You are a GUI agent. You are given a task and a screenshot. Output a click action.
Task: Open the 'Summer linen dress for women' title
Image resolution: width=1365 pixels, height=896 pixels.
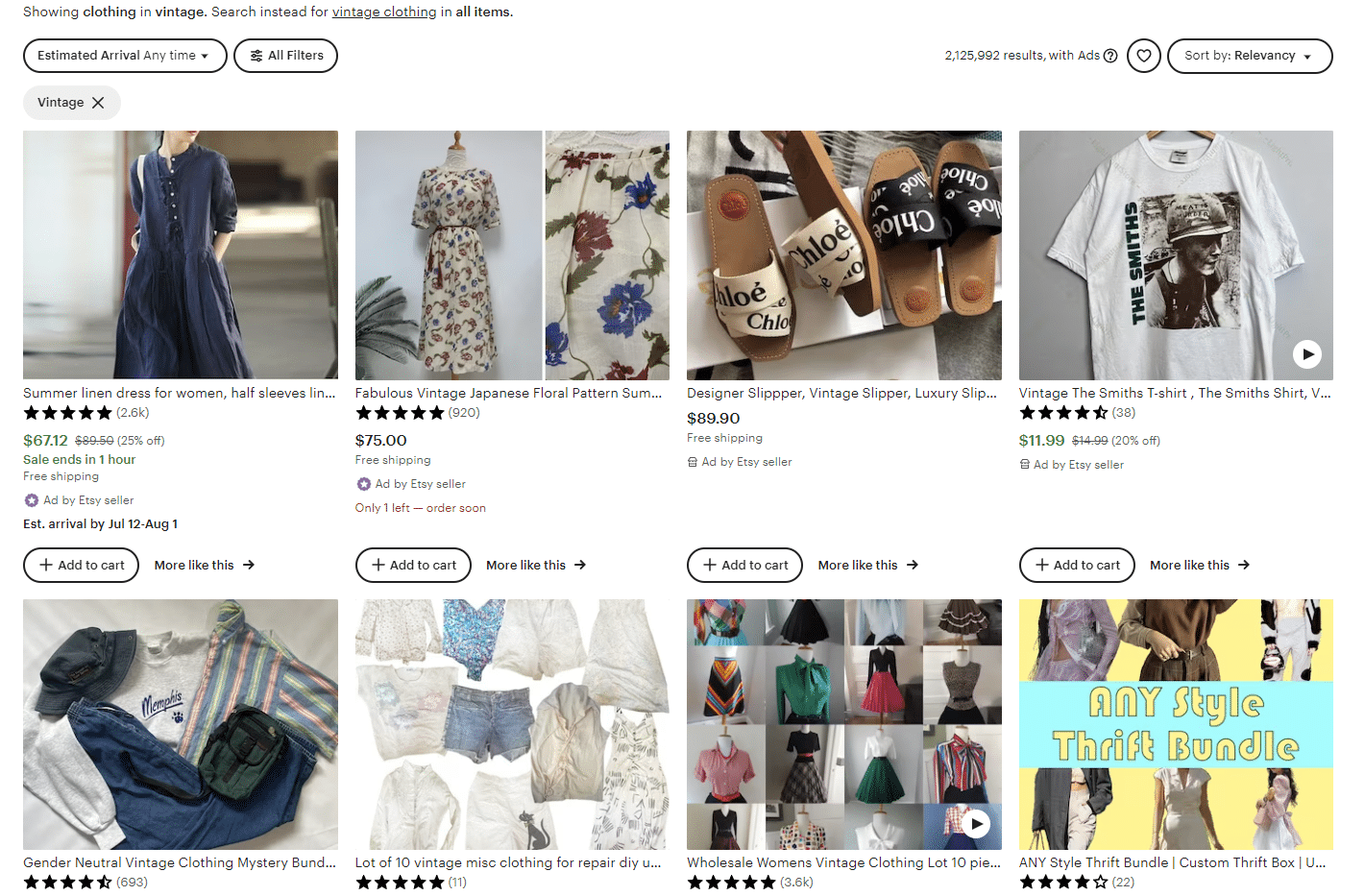pyautogui.click(x=180, y=393)
